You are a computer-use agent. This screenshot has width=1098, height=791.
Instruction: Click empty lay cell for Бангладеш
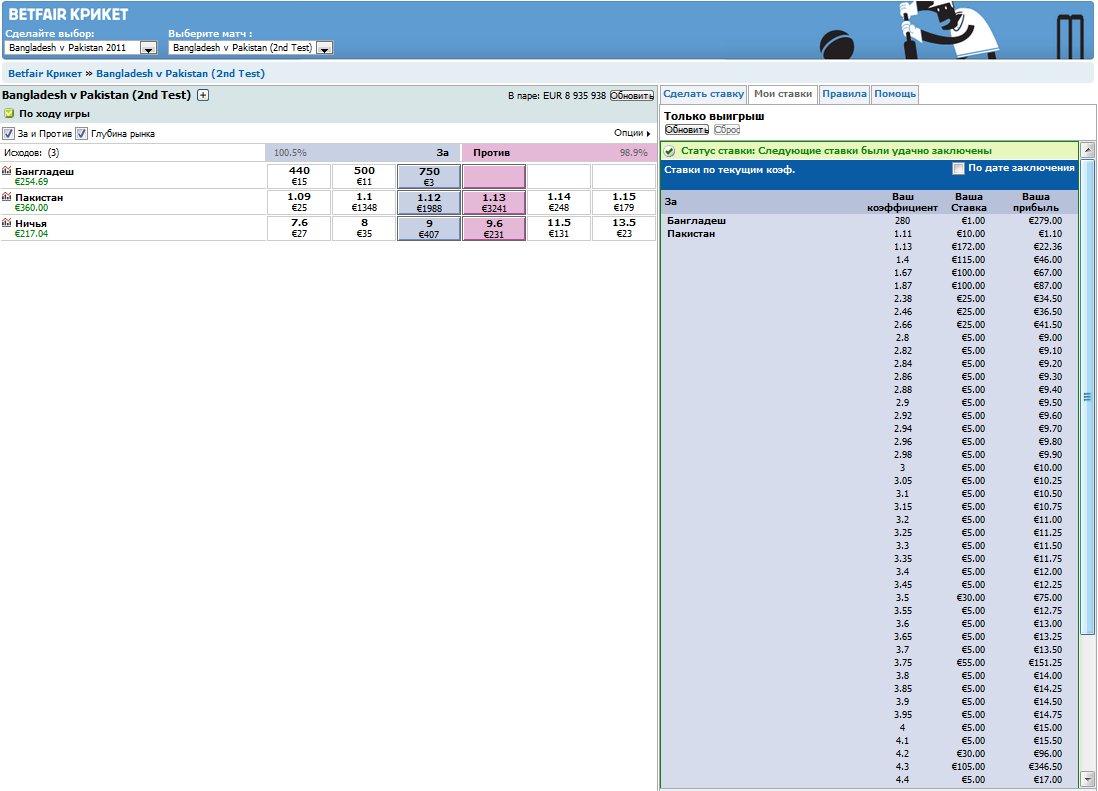[x=494, y=176]
